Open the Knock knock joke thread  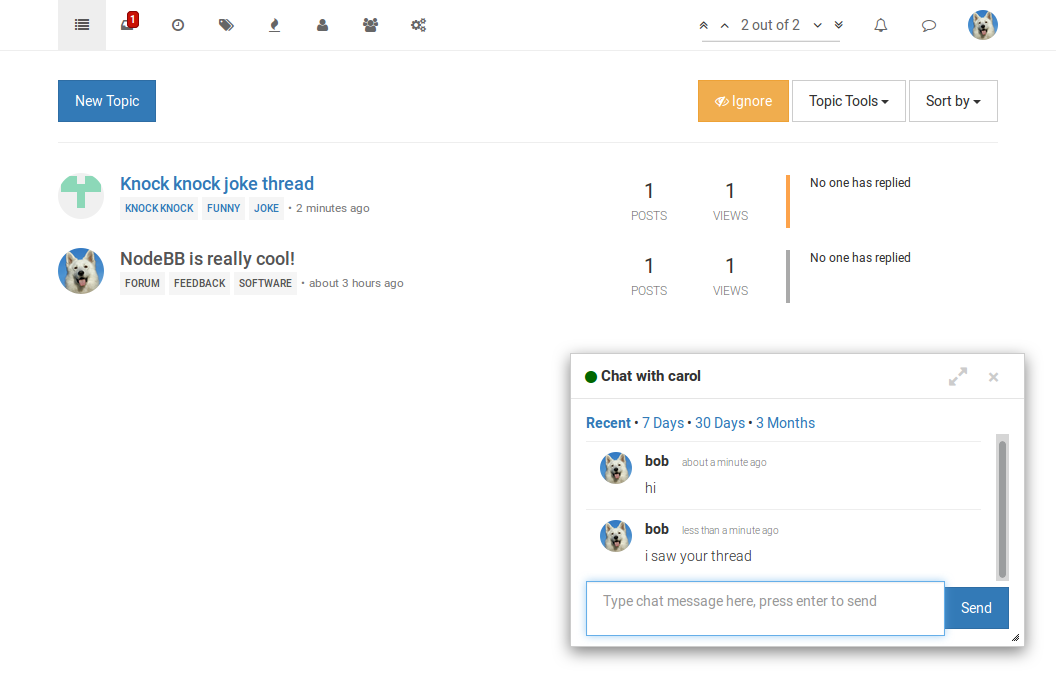[216, 183]
